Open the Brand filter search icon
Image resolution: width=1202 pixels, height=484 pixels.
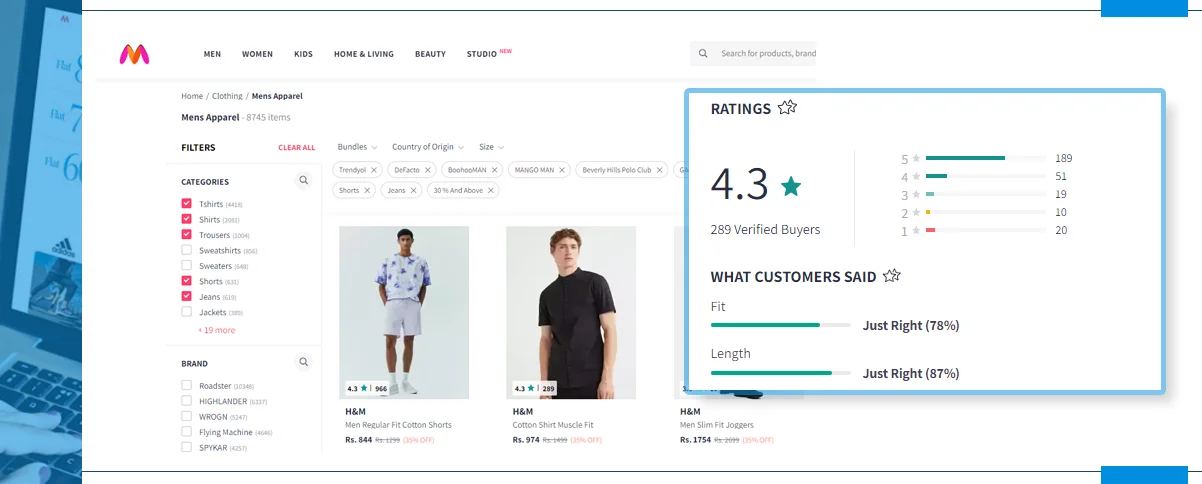[x=303, y=362]
